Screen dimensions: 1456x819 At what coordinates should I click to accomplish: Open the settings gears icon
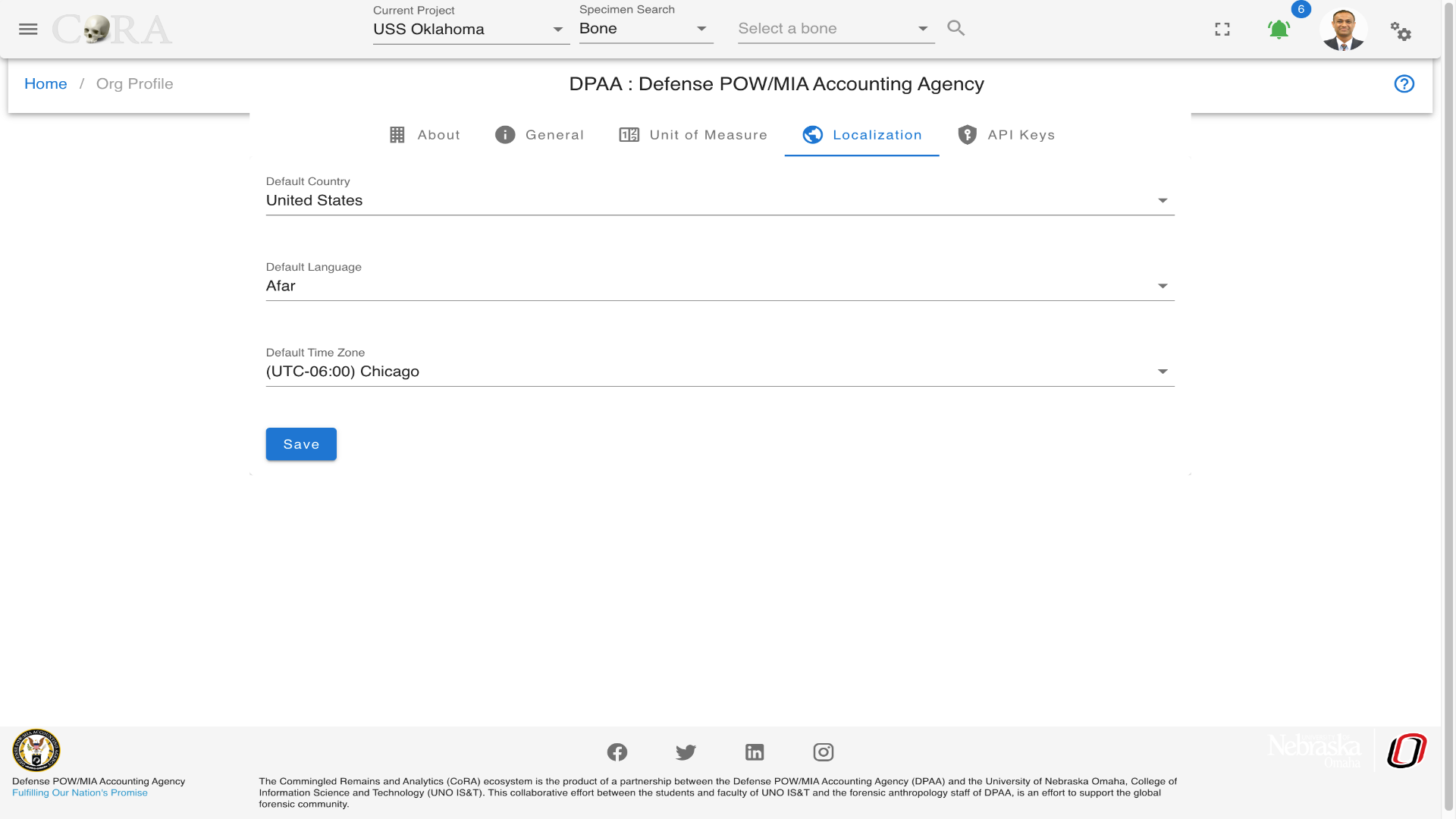click(1401, 31)
